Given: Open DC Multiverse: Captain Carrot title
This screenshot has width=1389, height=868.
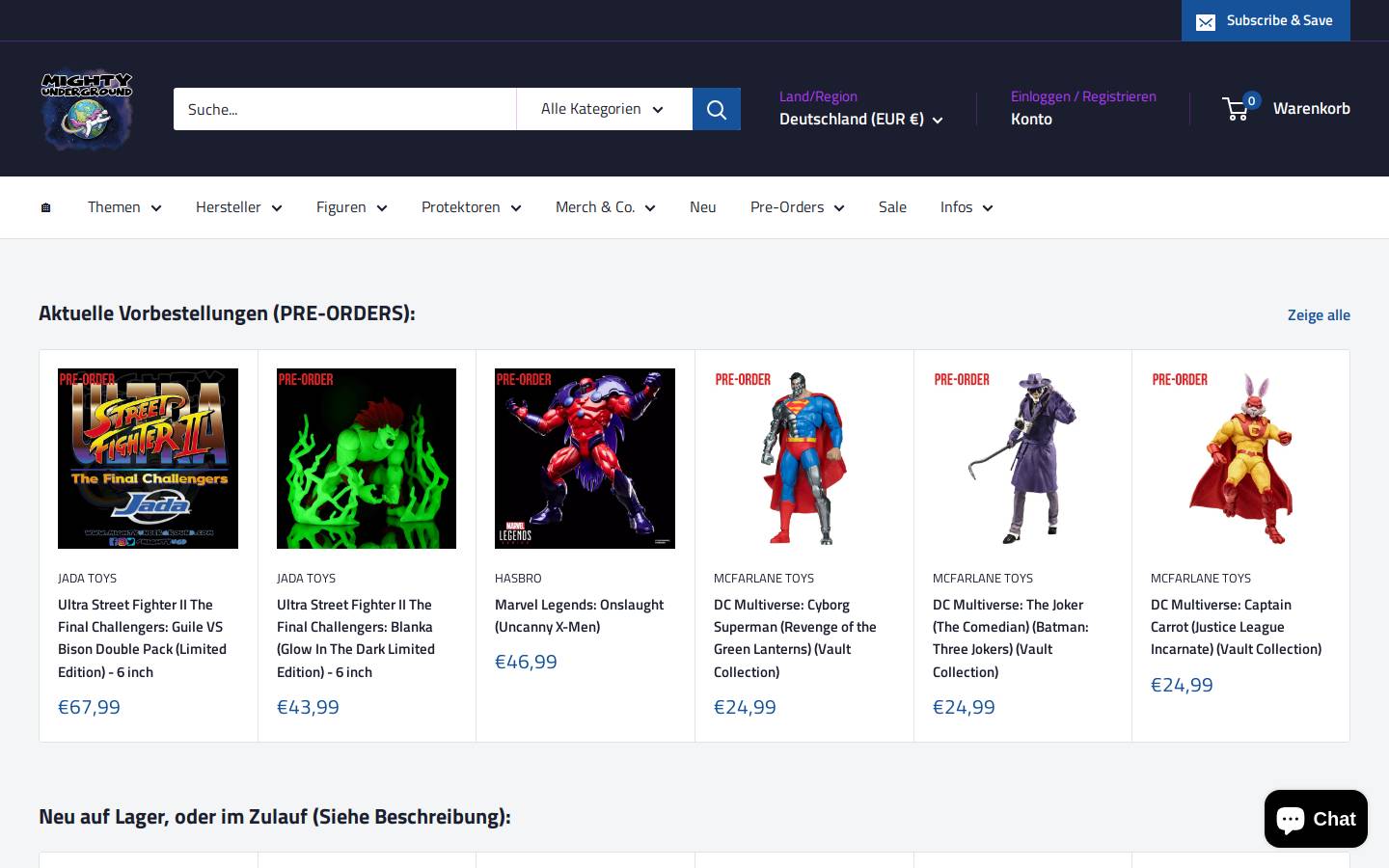Looking at the screenshot, I should (x=1237, y=627).
